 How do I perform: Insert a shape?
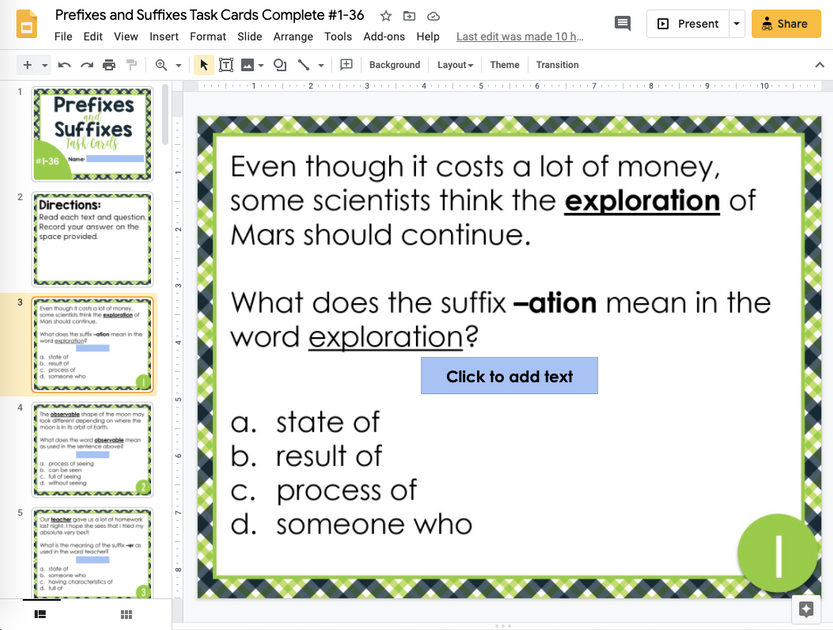(x=280, y=65)
